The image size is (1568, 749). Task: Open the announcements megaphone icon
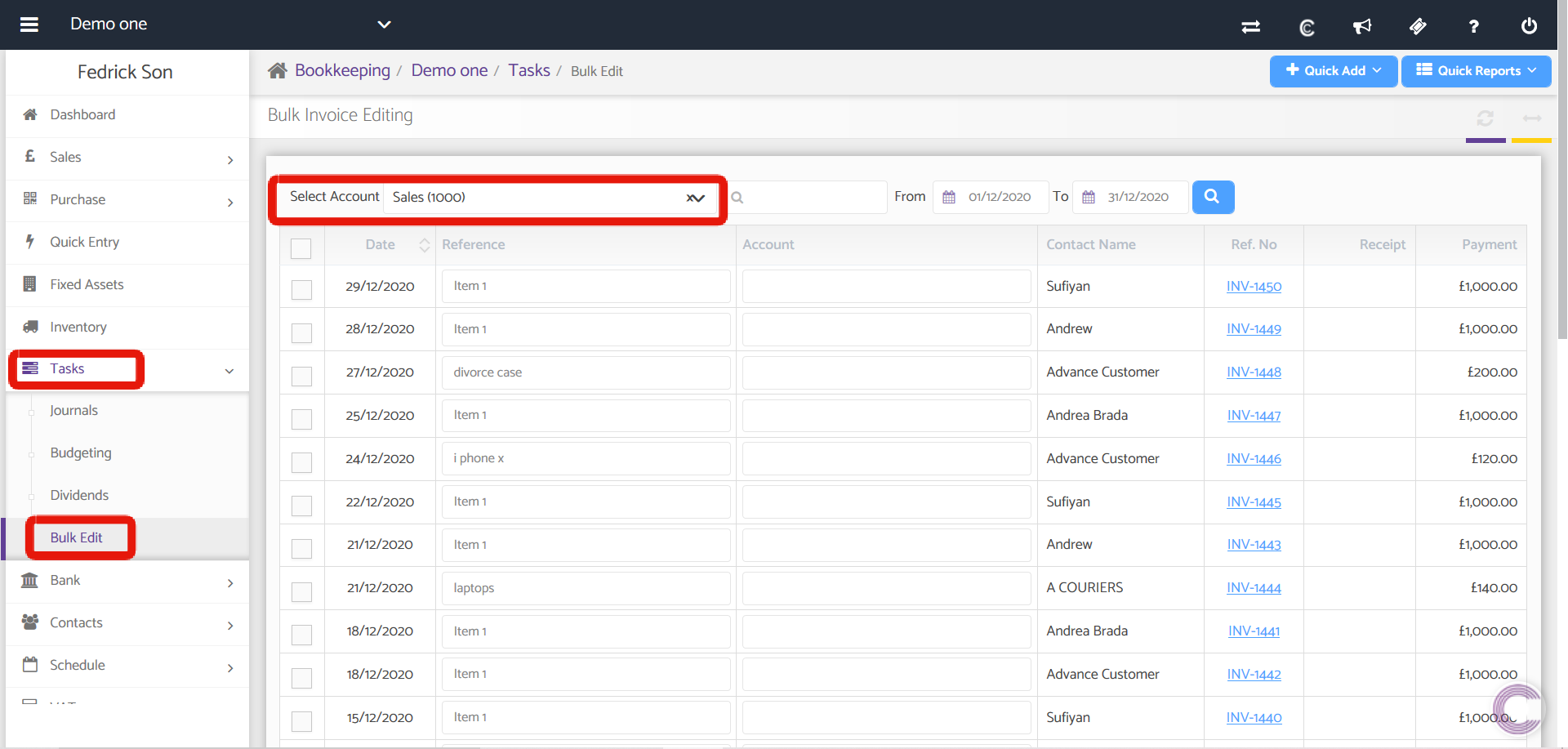[1361, 26]
